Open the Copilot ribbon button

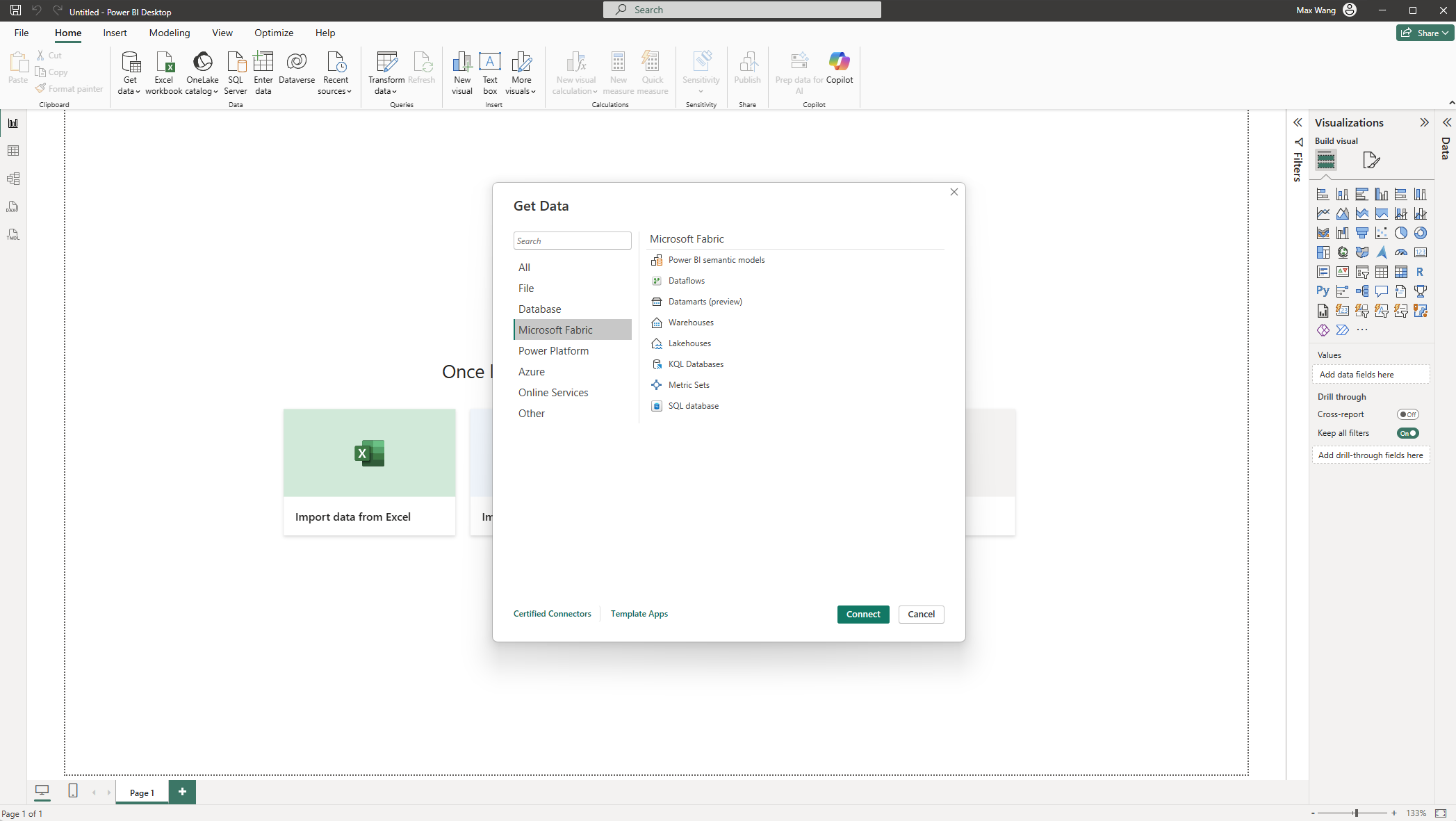coord(839,70)
